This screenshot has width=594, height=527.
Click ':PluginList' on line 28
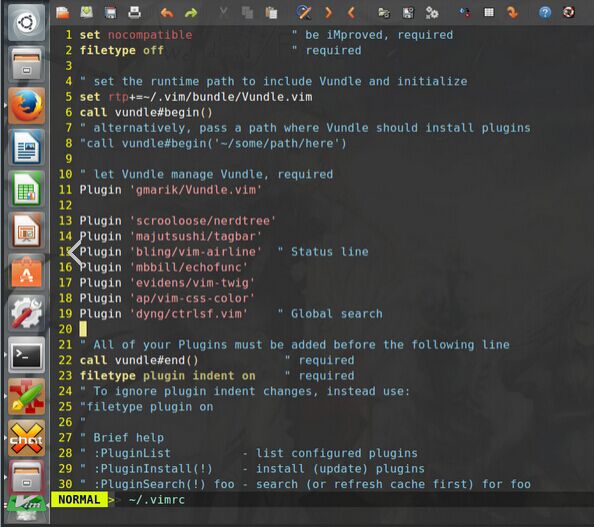tap(132, 454)
